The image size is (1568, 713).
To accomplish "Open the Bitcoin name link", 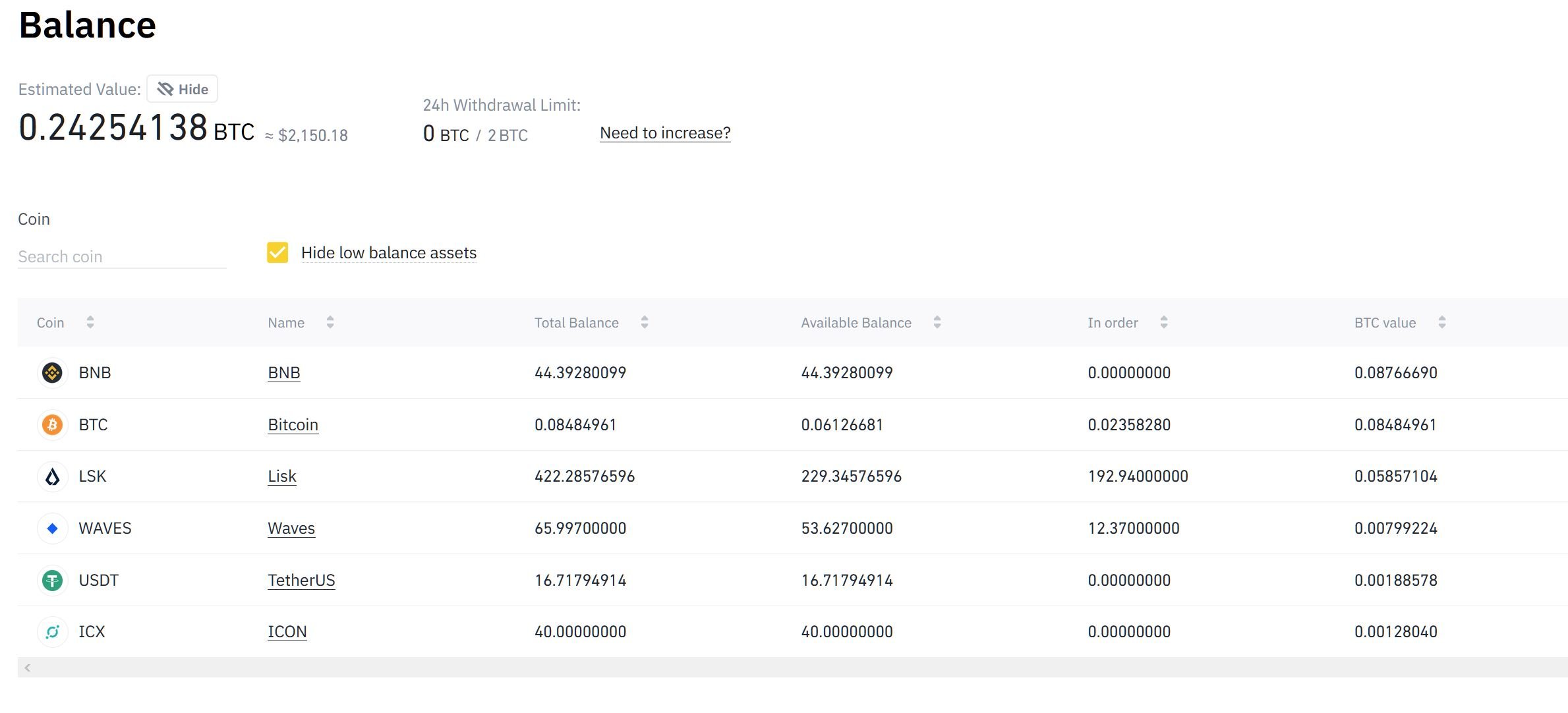I will [293, 425].
